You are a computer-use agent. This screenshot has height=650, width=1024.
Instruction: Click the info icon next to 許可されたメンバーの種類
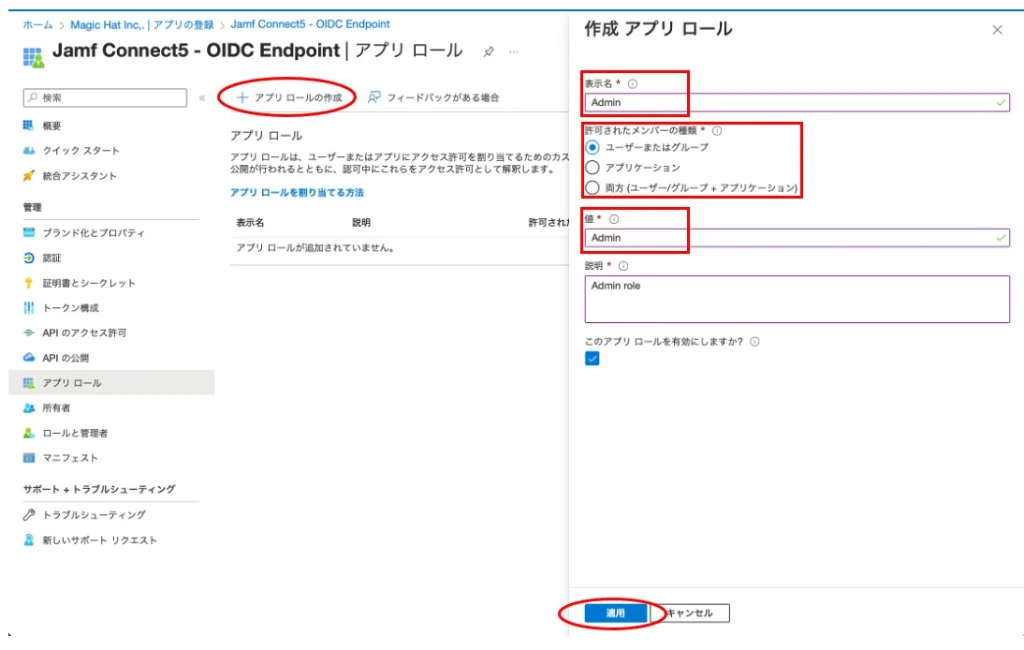[x=717, y=130]
